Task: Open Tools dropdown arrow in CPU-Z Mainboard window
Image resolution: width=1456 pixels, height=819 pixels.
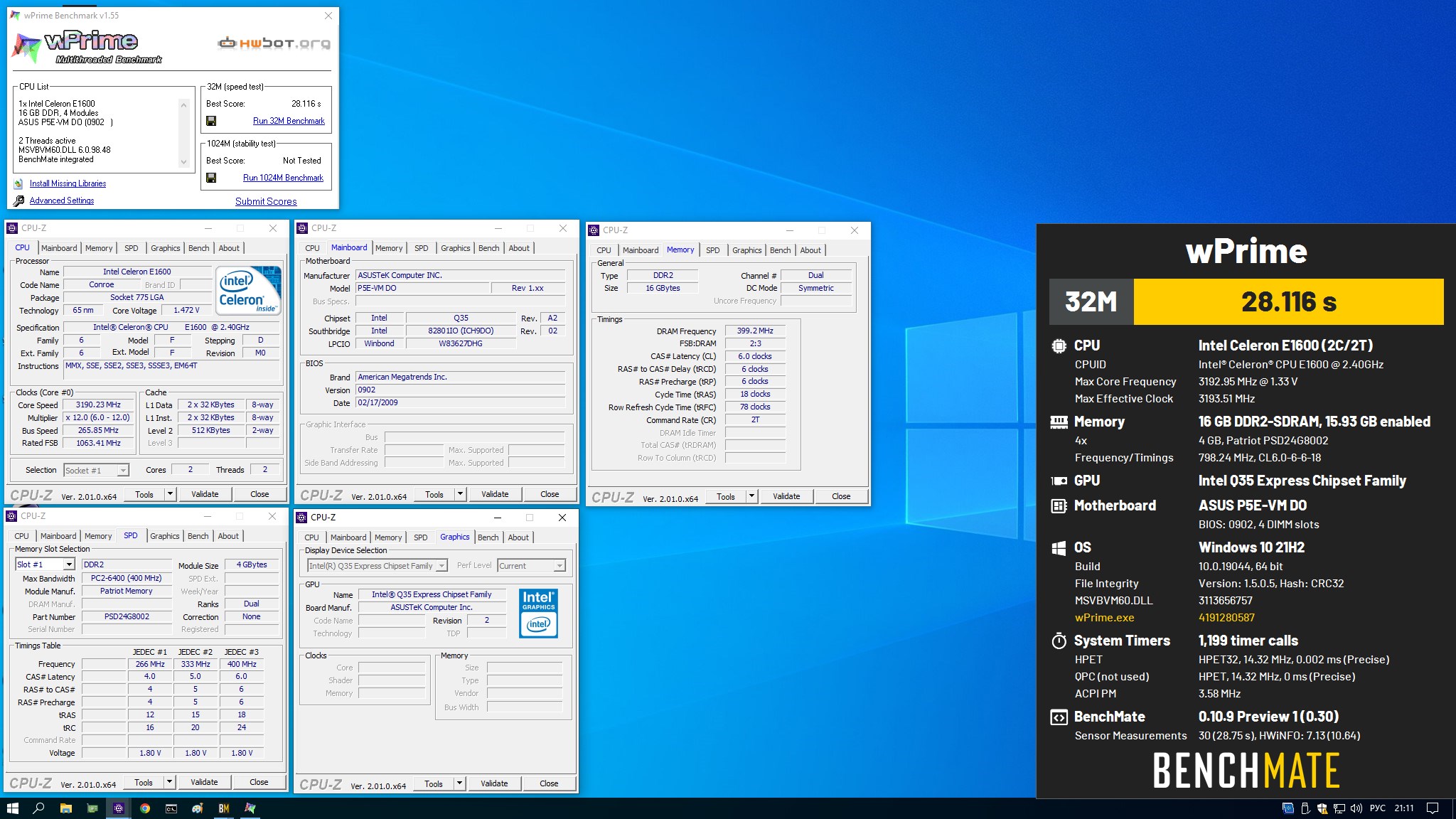Action: coord(460,494)
